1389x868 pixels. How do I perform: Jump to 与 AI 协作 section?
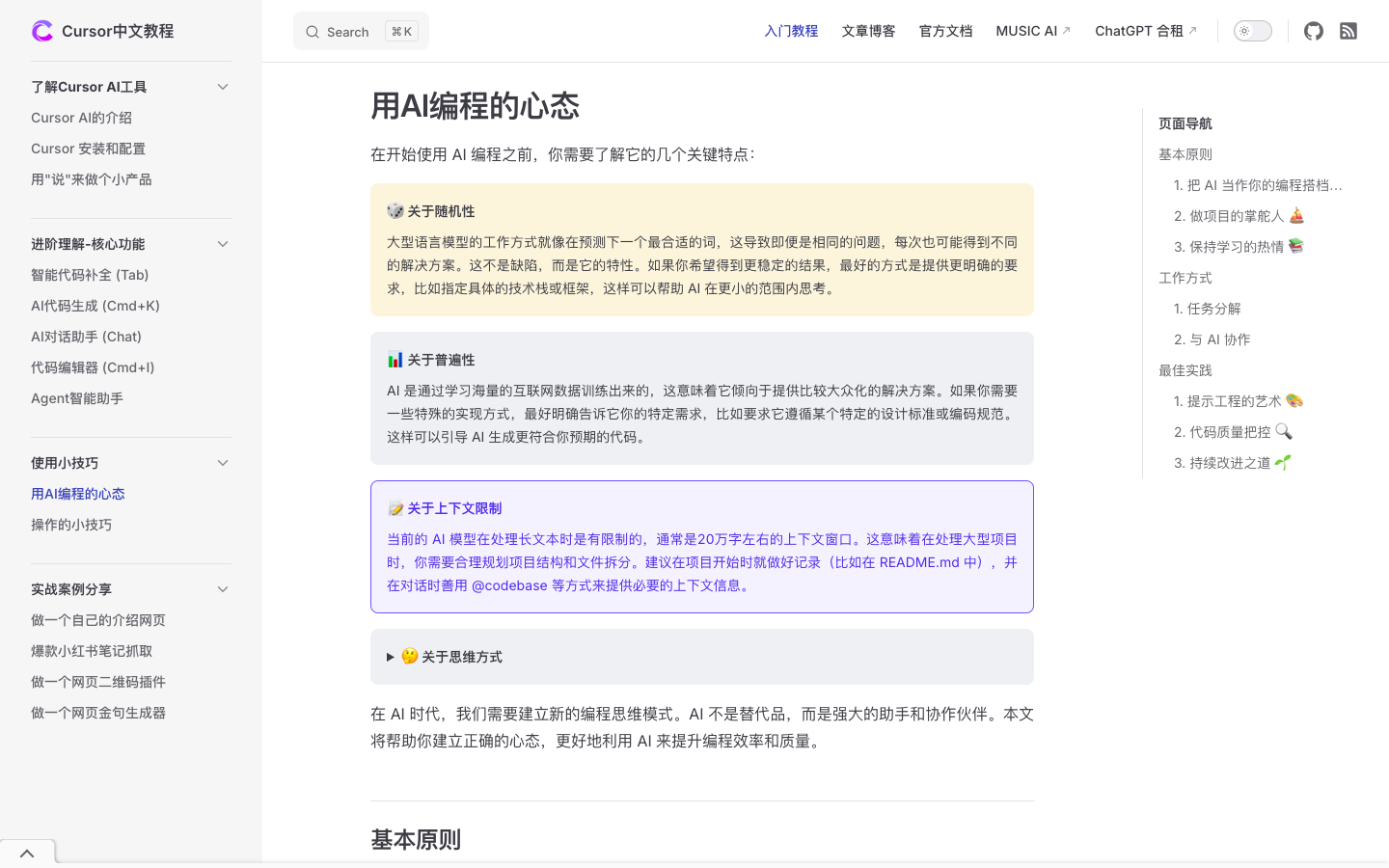coord(1212,339)
